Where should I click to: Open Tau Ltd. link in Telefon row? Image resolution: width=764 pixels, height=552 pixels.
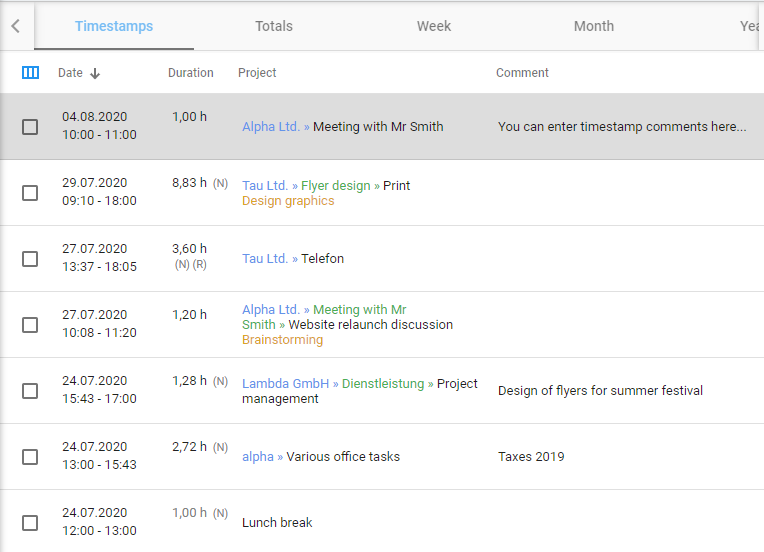pos(265,259)
